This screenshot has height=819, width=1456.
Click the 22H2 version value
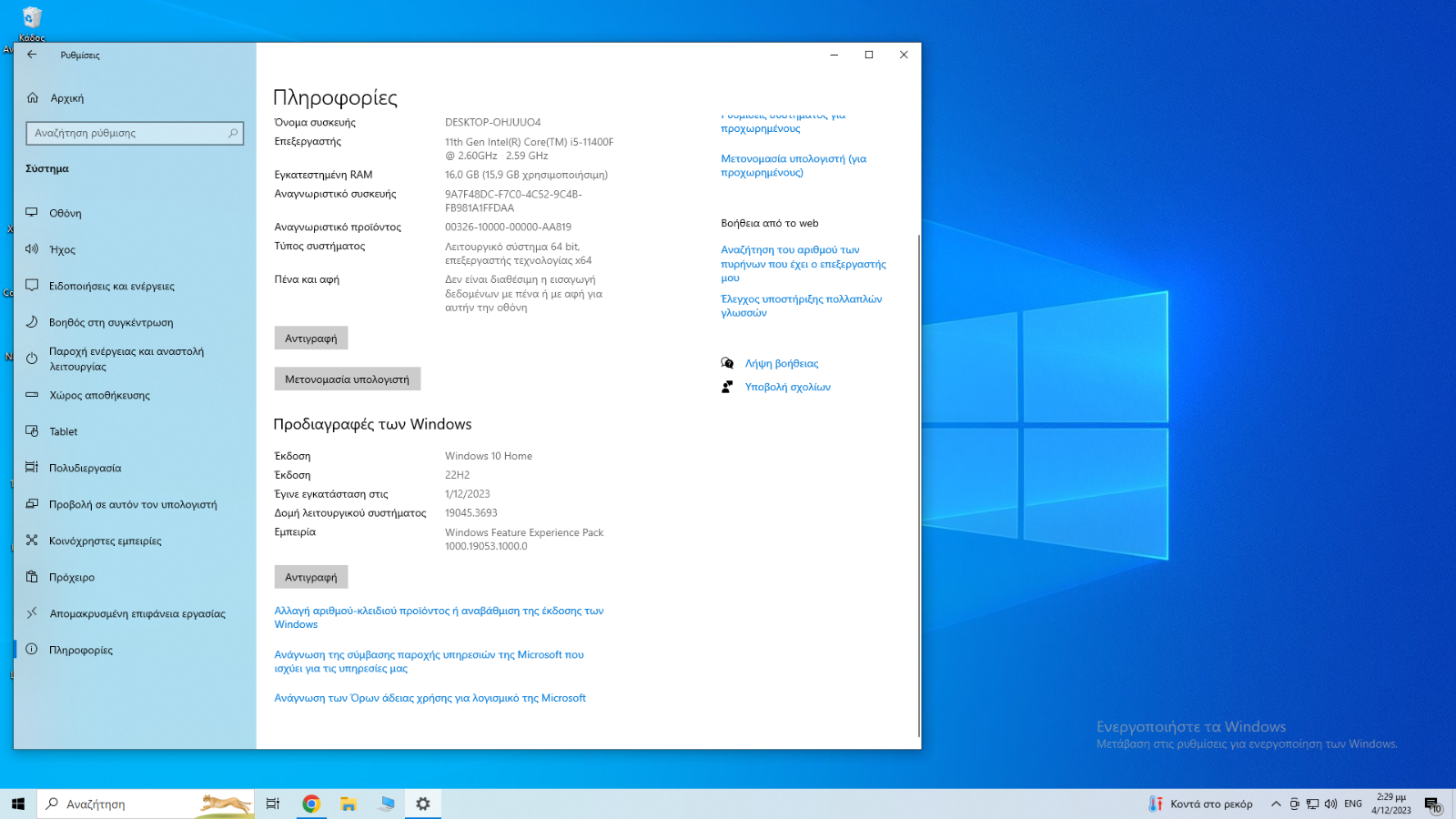pos(458,475)
